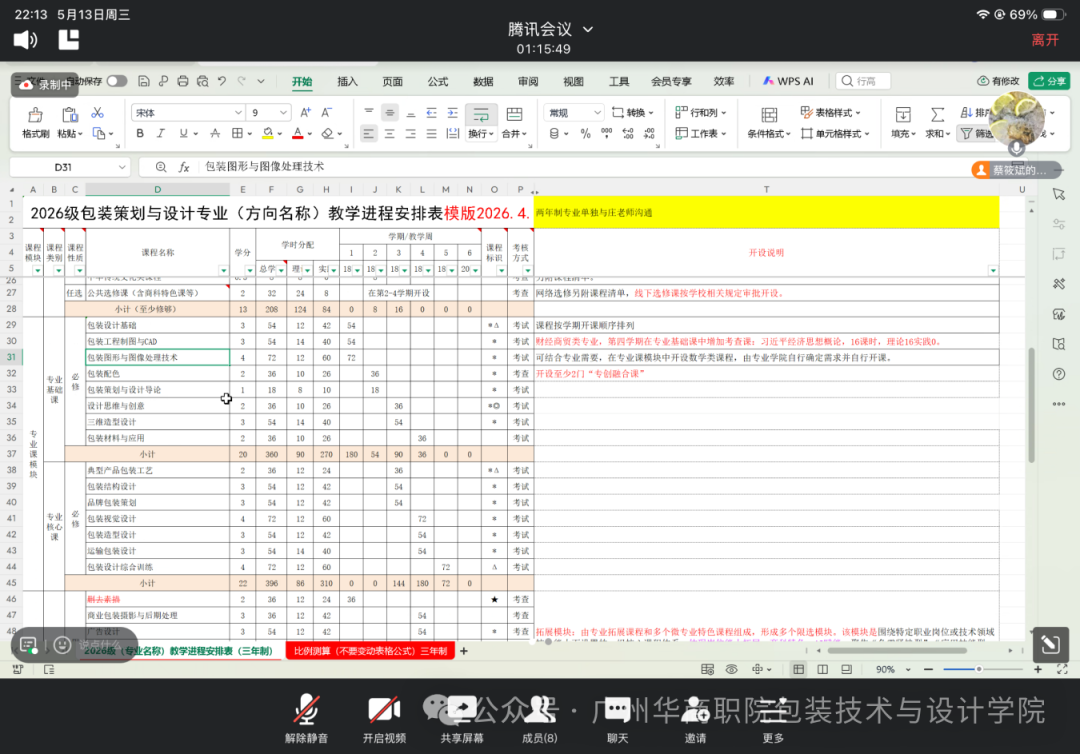Click the Print Preview icon
This screenshot has width=1080, height=754.
202,81
